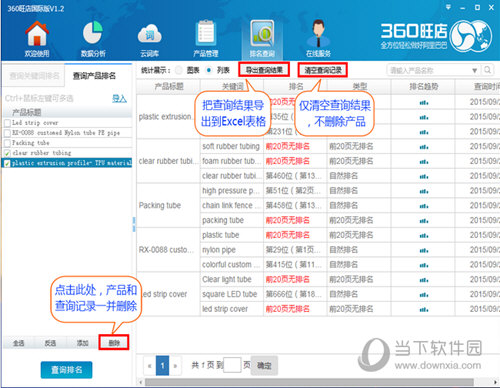Click trend chart icon in plastic tube row
The height and width of the screenshot is (388, 500).
424,236
